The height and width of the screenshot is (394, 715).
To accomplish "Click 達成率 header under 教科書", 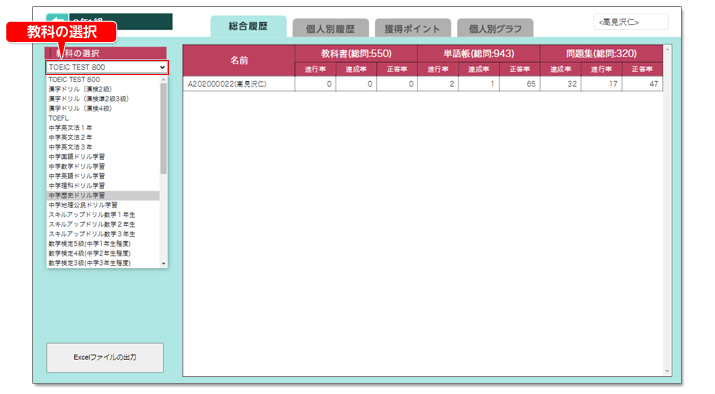I will pos(356,69).
